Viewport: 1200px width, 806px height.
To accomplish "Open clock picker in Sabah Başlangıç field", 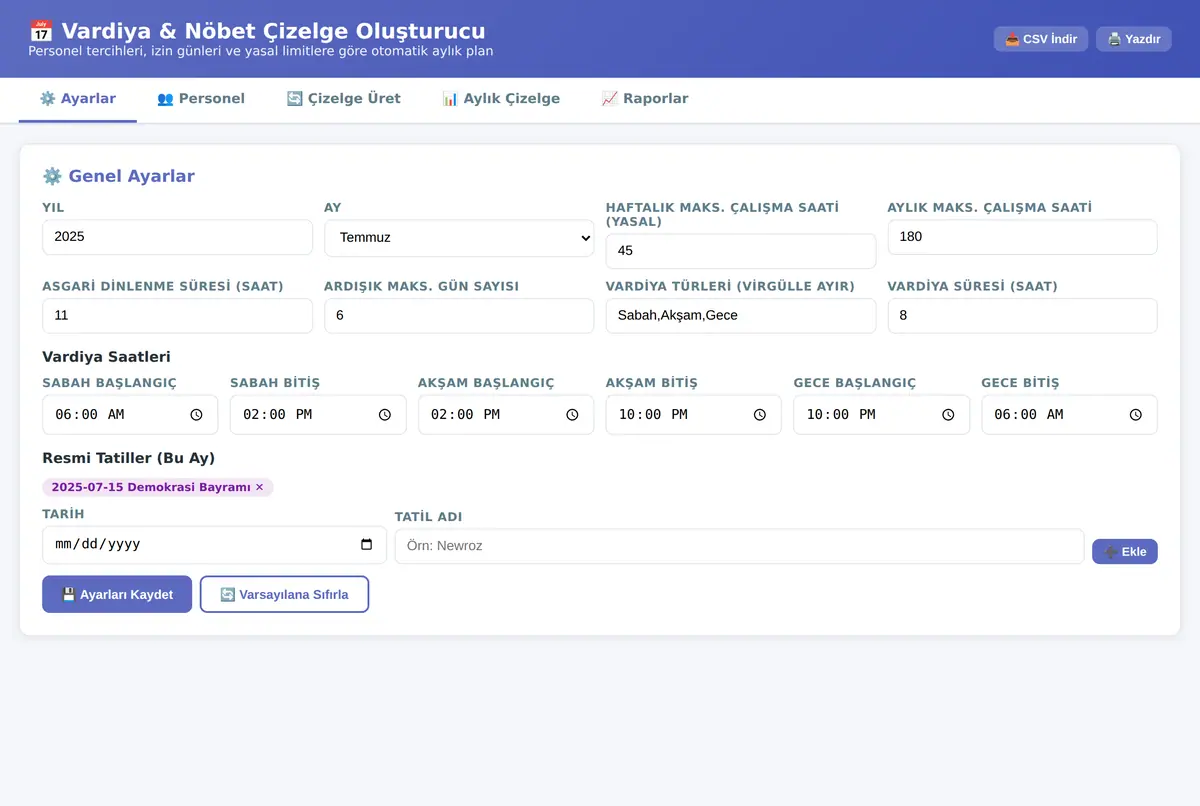I will coord(197,415).
